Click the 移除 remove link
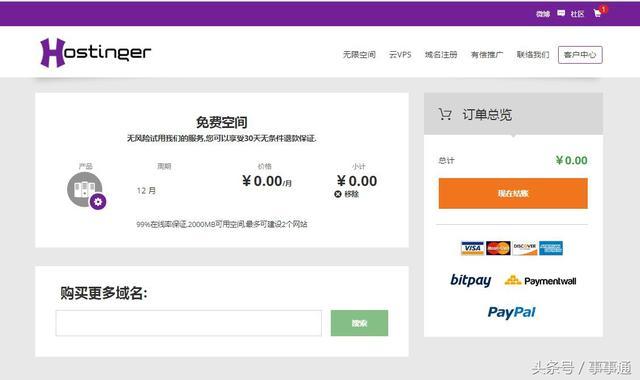The height and width of the screenshot is (380, 640). click(351, 194)
